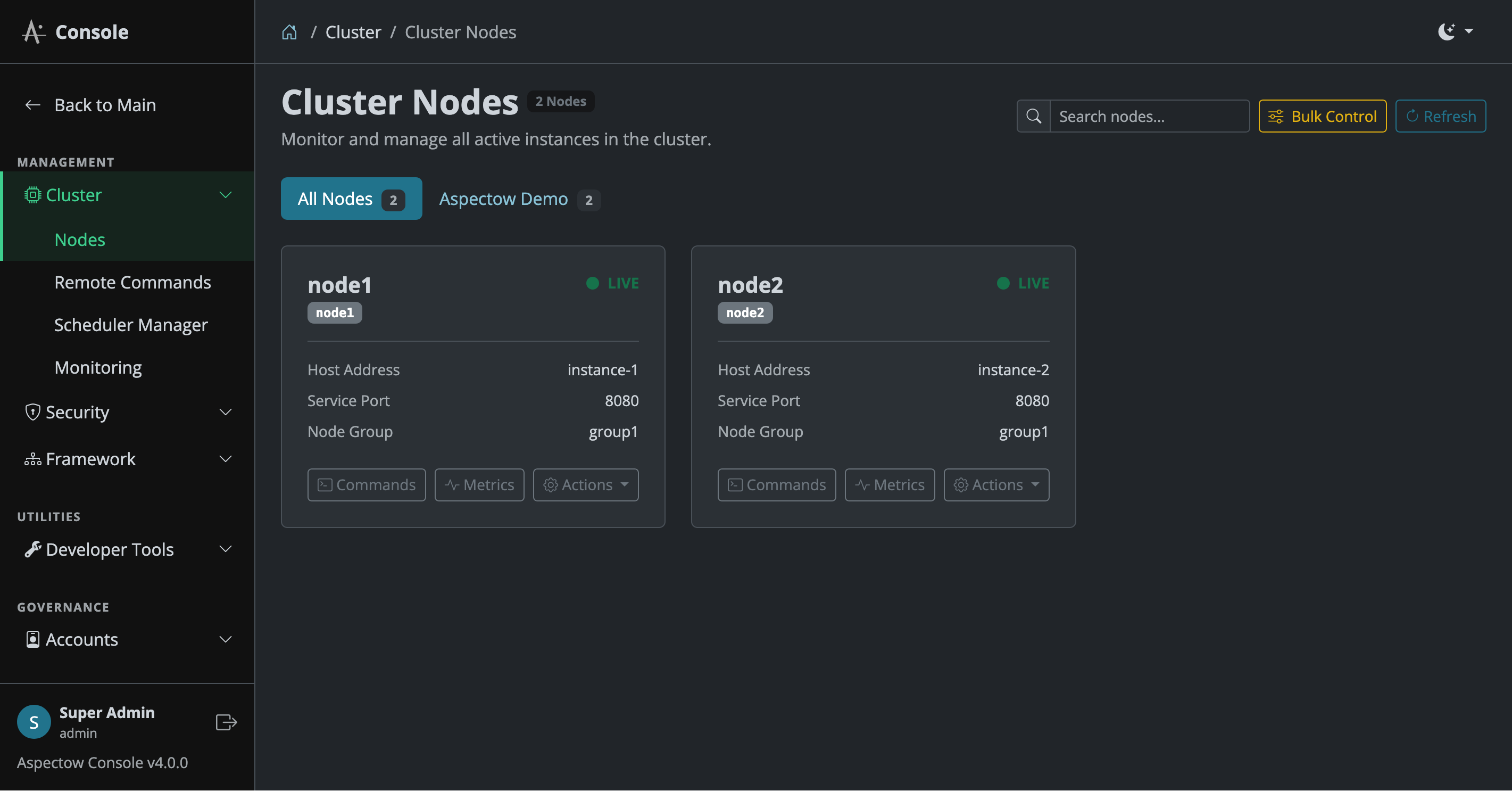
Task: Click the Super Admin avatar circle
Action: pos(34,722)
